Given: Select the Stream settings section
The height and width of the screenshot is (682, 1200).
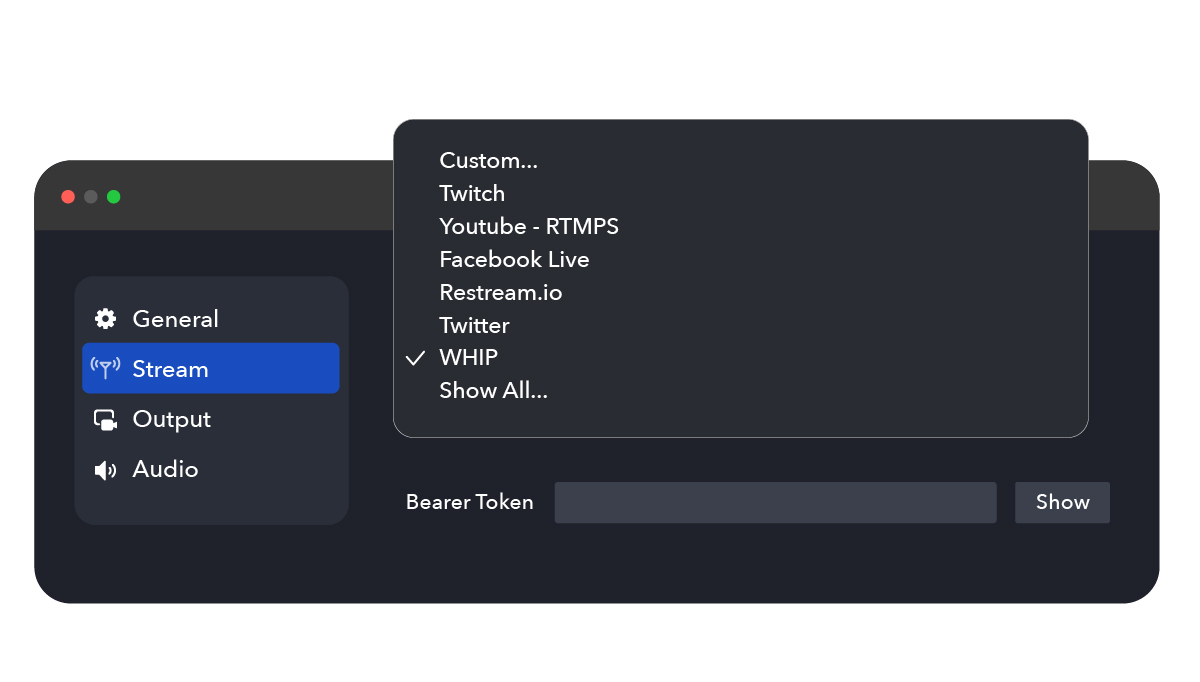Looking at the screenshot, I should click(170, 368).
